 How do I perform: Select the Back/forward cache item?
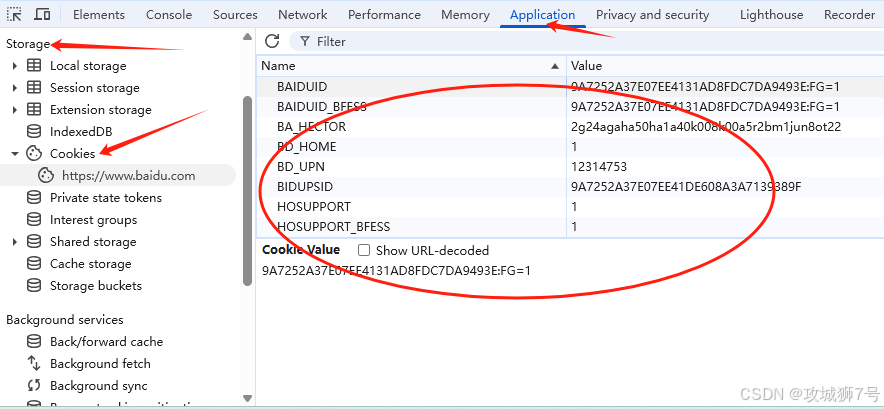[106, 341]
